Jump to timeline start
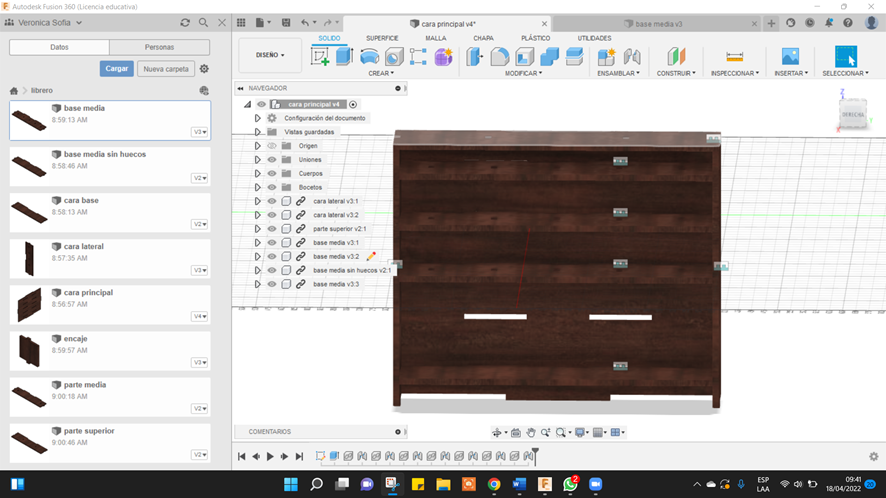 click(x=241, y=456)
